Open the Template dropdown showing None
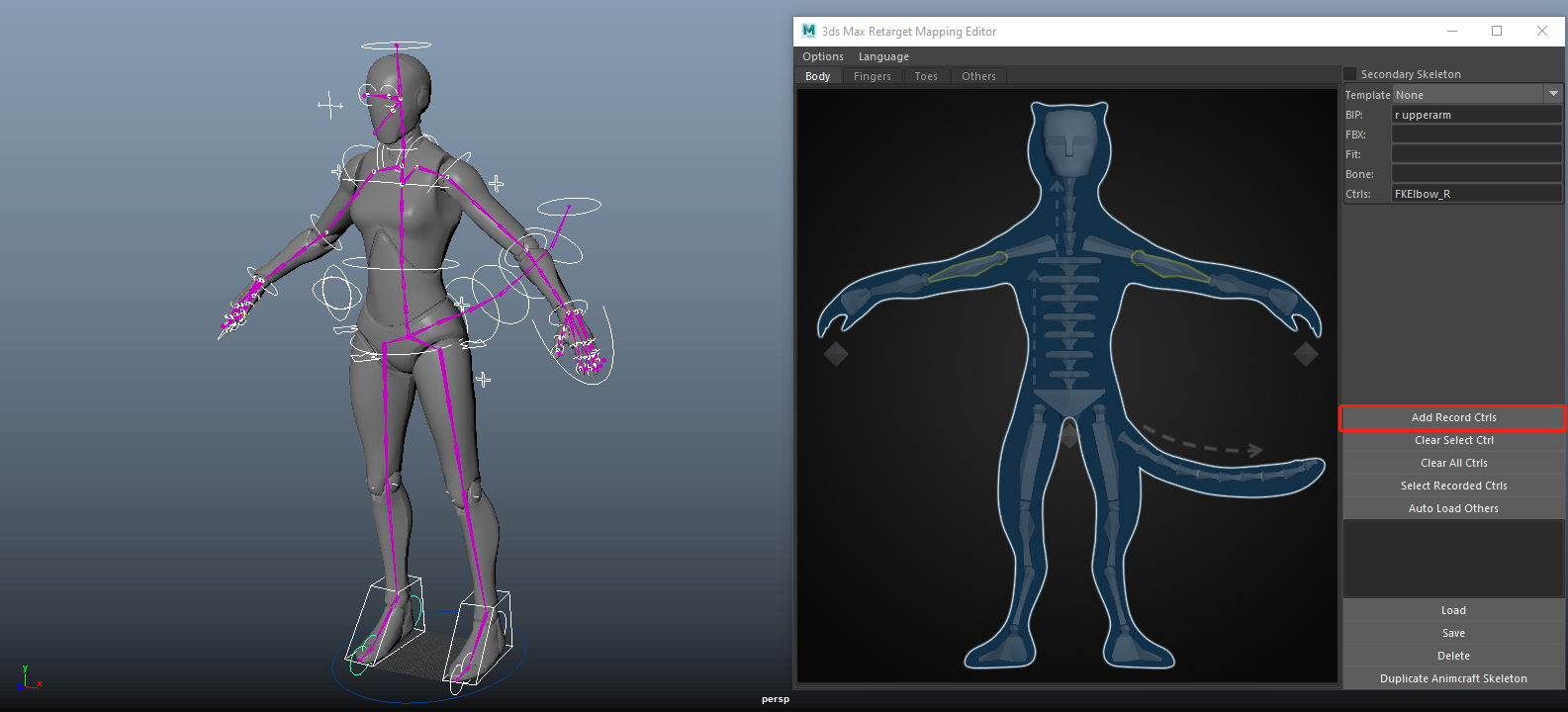This screenshot has height=712, width=1568. click(x=1477, y=95)
